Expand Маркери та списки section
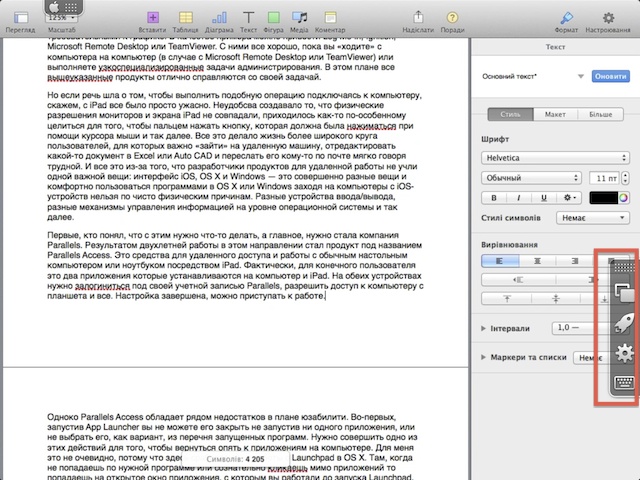 click(483, 357)
